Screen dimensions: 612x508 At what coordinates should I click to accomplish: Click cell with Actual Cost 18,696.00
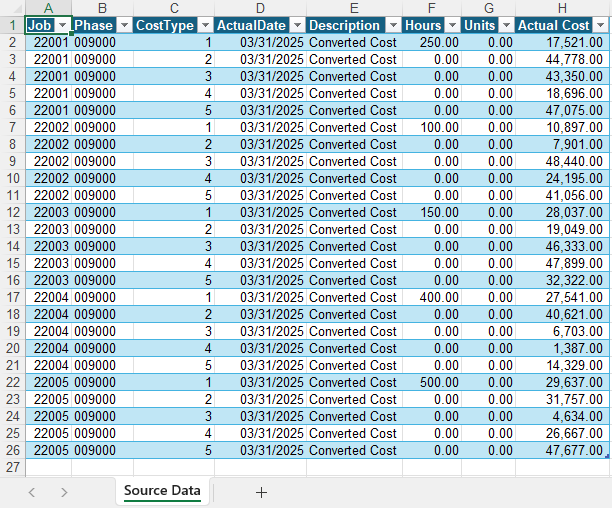(x=562, y=93)
